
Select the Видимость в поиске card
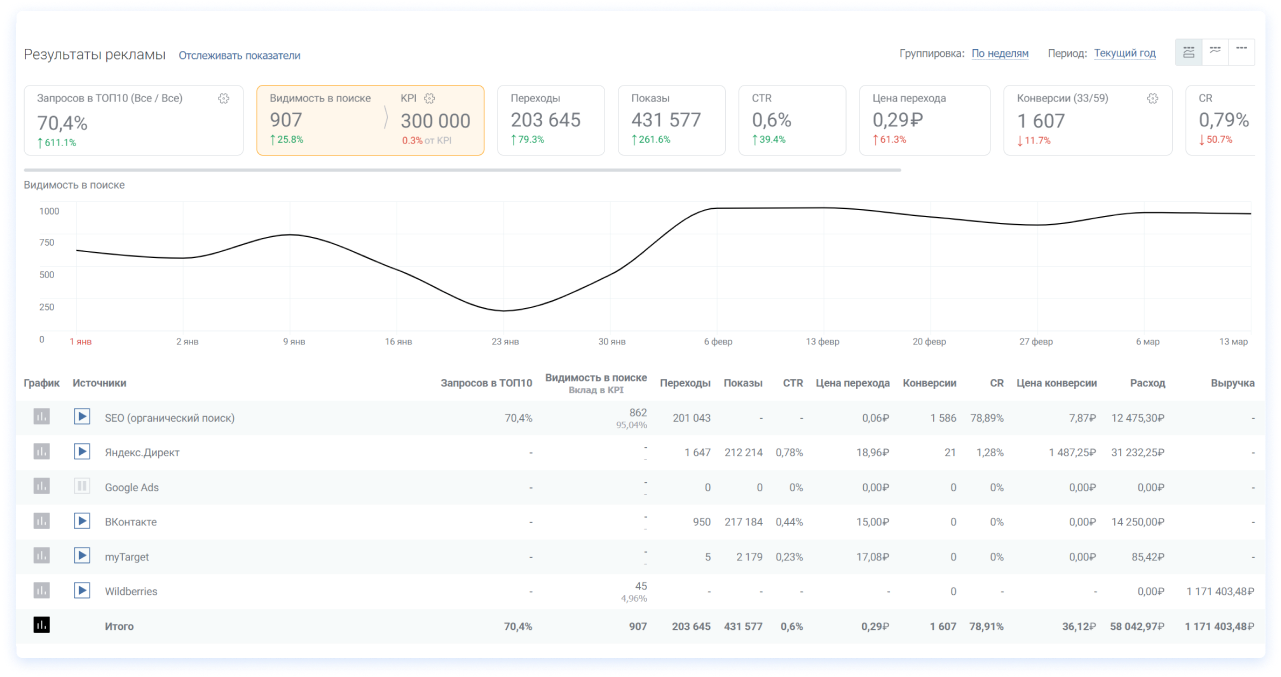370,120
